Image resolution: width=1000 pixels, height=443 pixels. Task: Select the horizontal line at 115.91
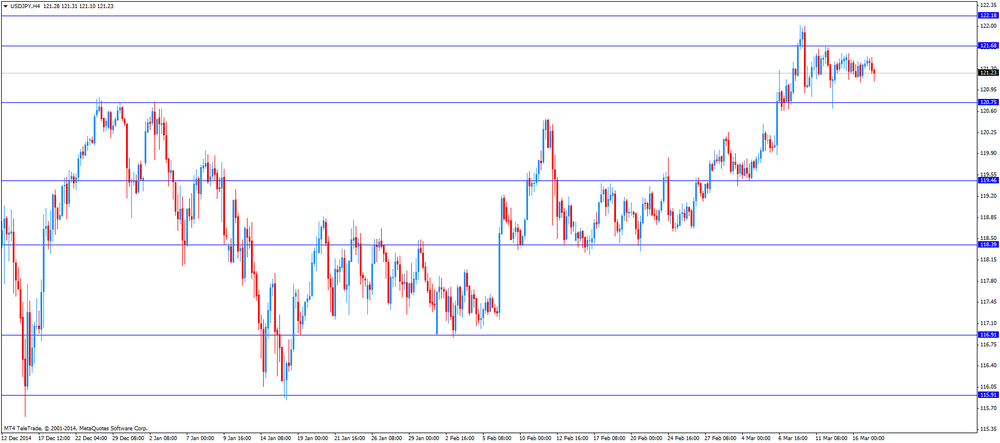pyautogui.click(x=489, y=395)
